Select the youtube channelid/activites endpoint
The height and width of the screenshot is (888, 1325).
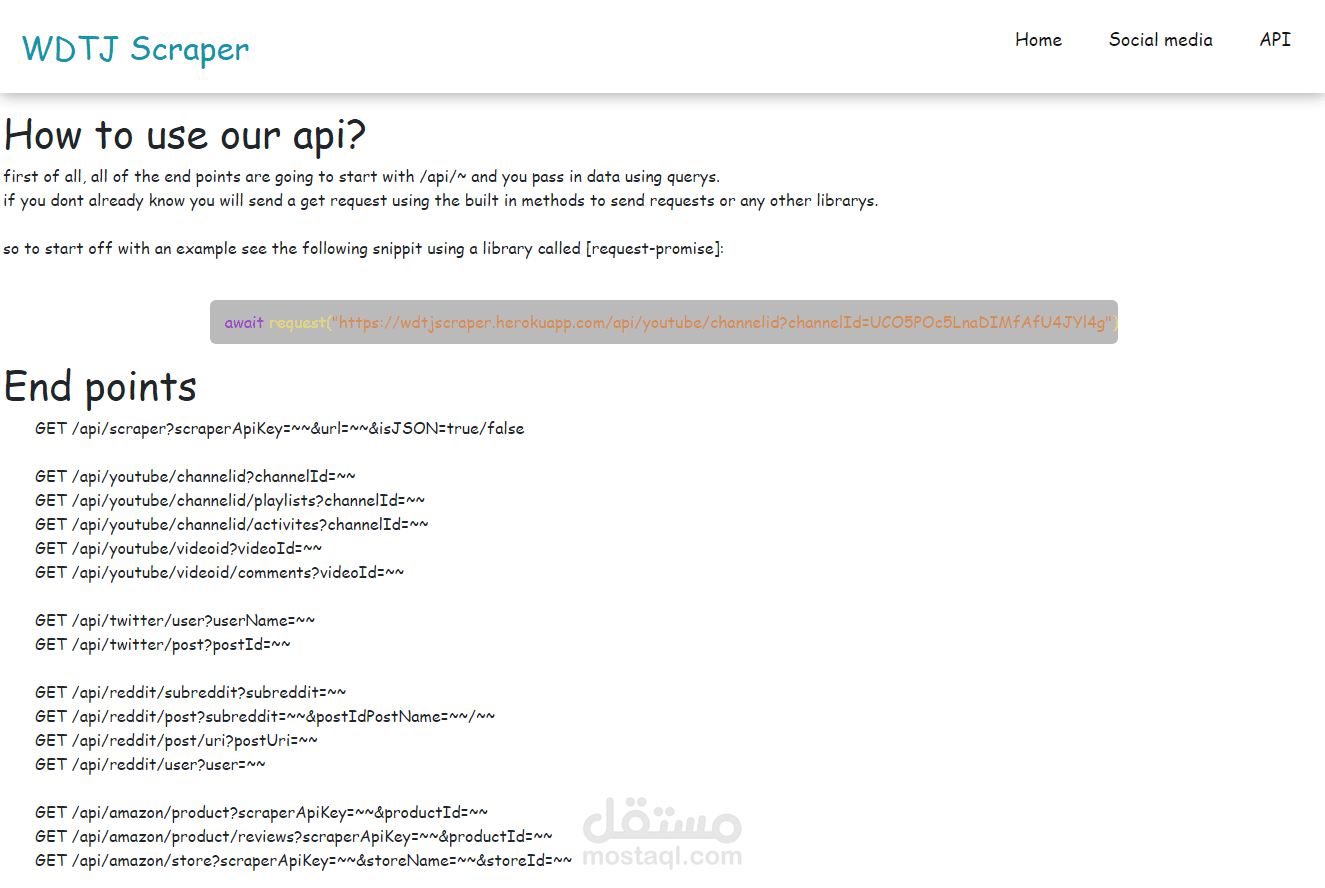coord(232,525)
